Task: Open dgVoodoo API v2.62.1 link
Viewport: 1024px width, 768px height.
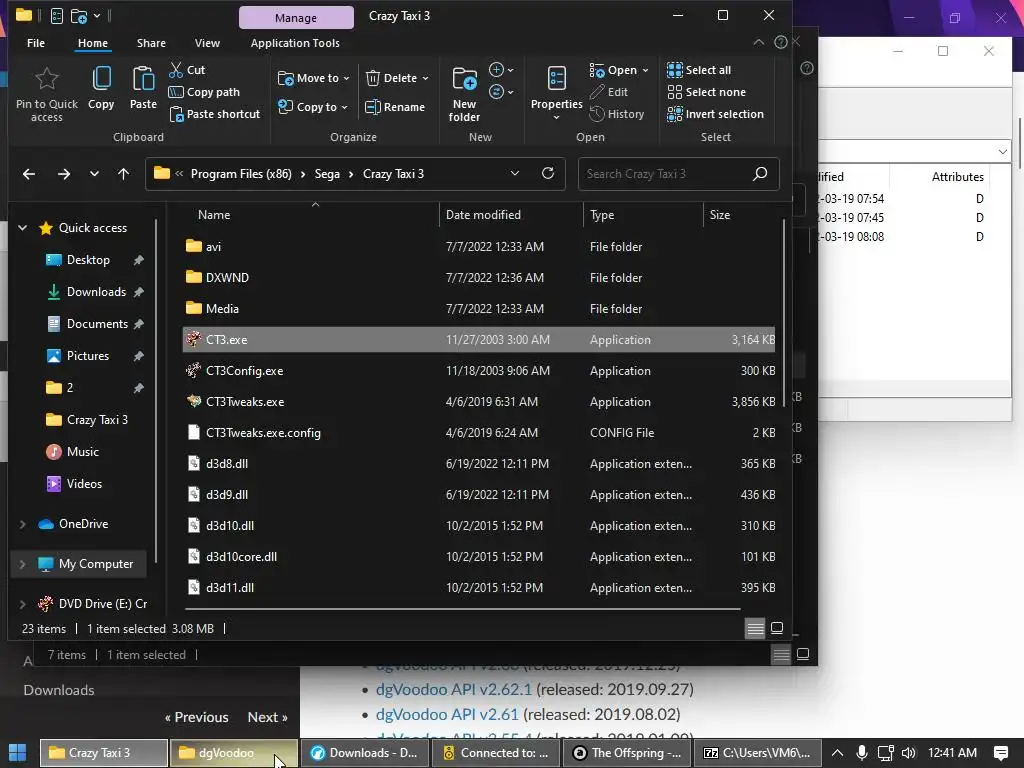Action: 454,690
